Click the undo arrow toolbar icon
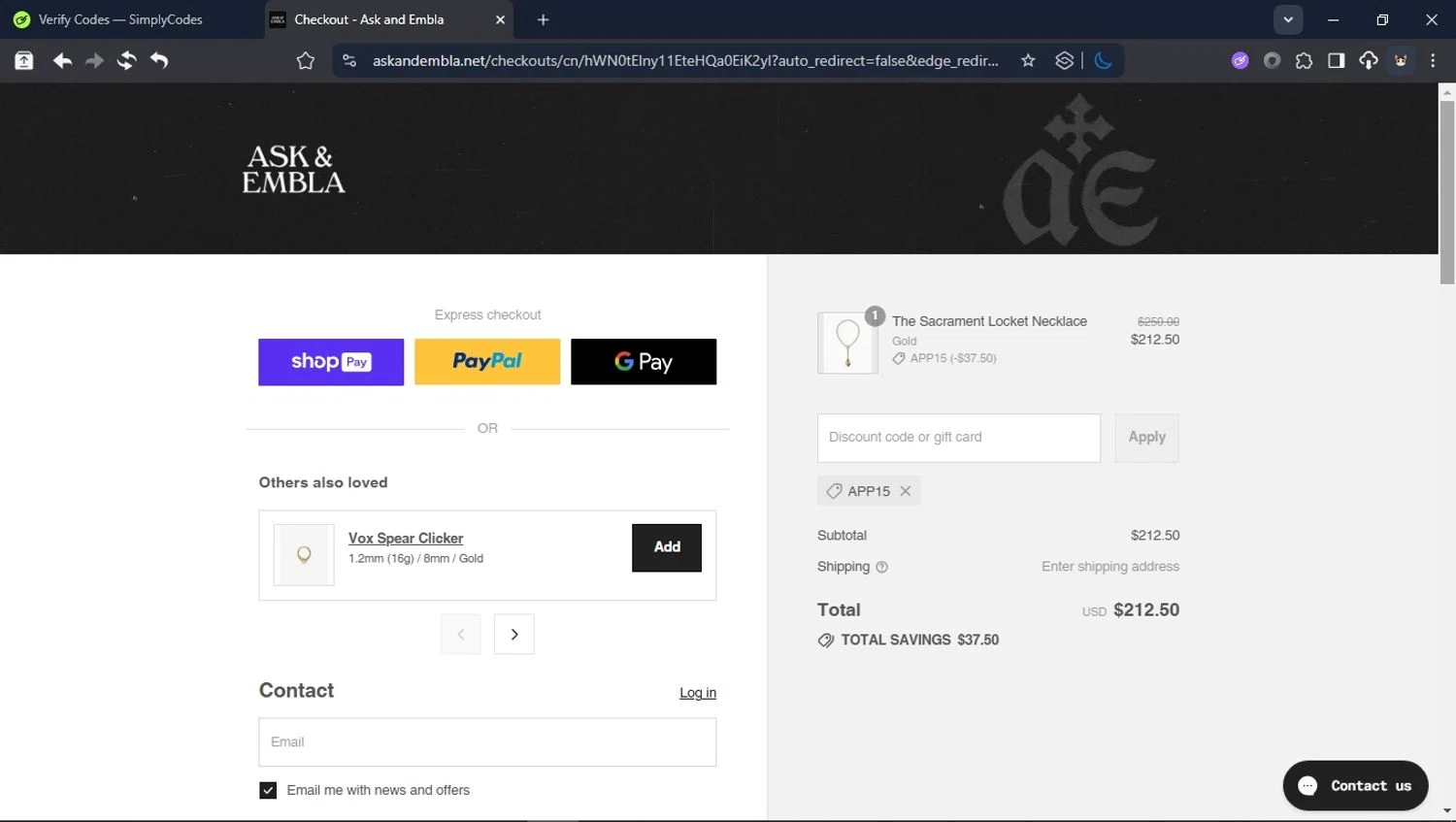 tap(159, 60)
